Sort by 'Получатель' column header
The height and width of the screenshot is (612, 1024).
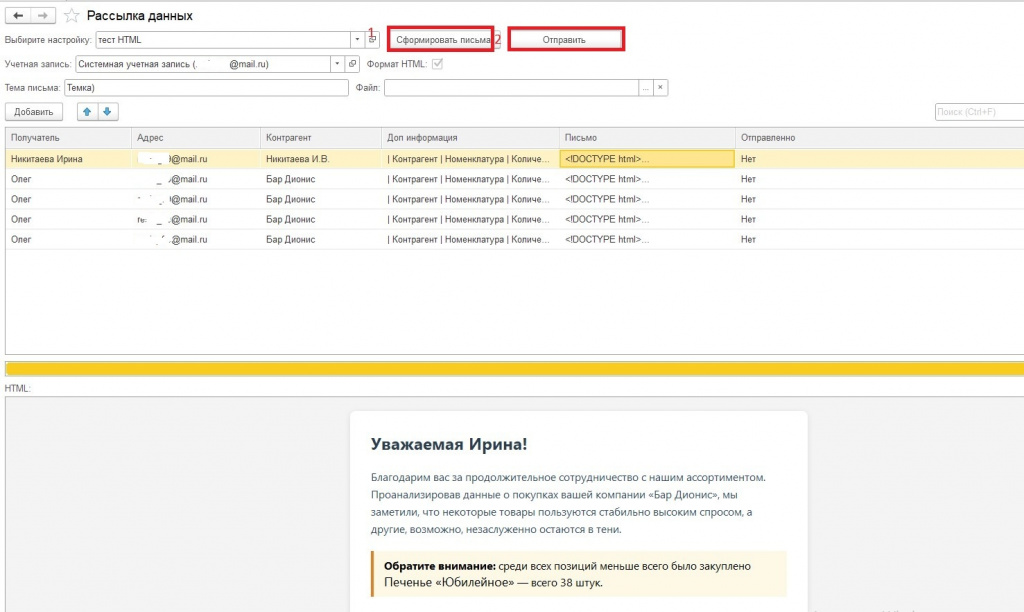click(68, 138)
